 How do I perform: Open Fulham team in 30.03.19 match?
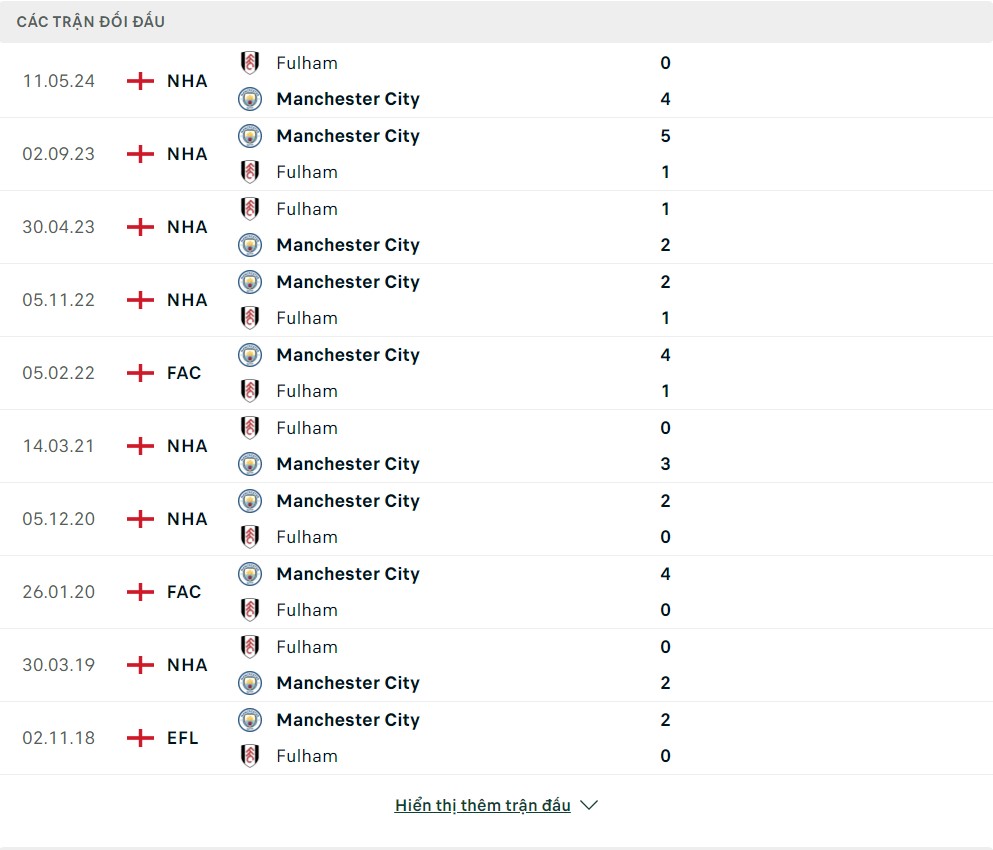tap(307, 647)
